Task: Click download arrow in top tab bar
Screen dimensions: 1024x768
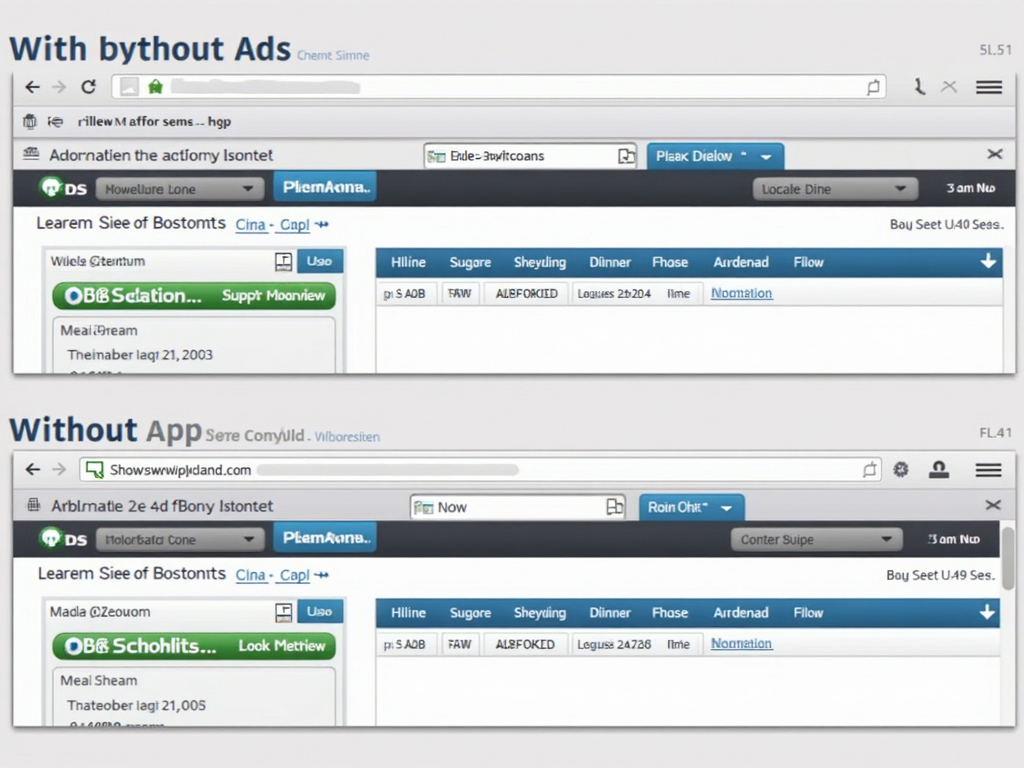Action: [988, 261]
